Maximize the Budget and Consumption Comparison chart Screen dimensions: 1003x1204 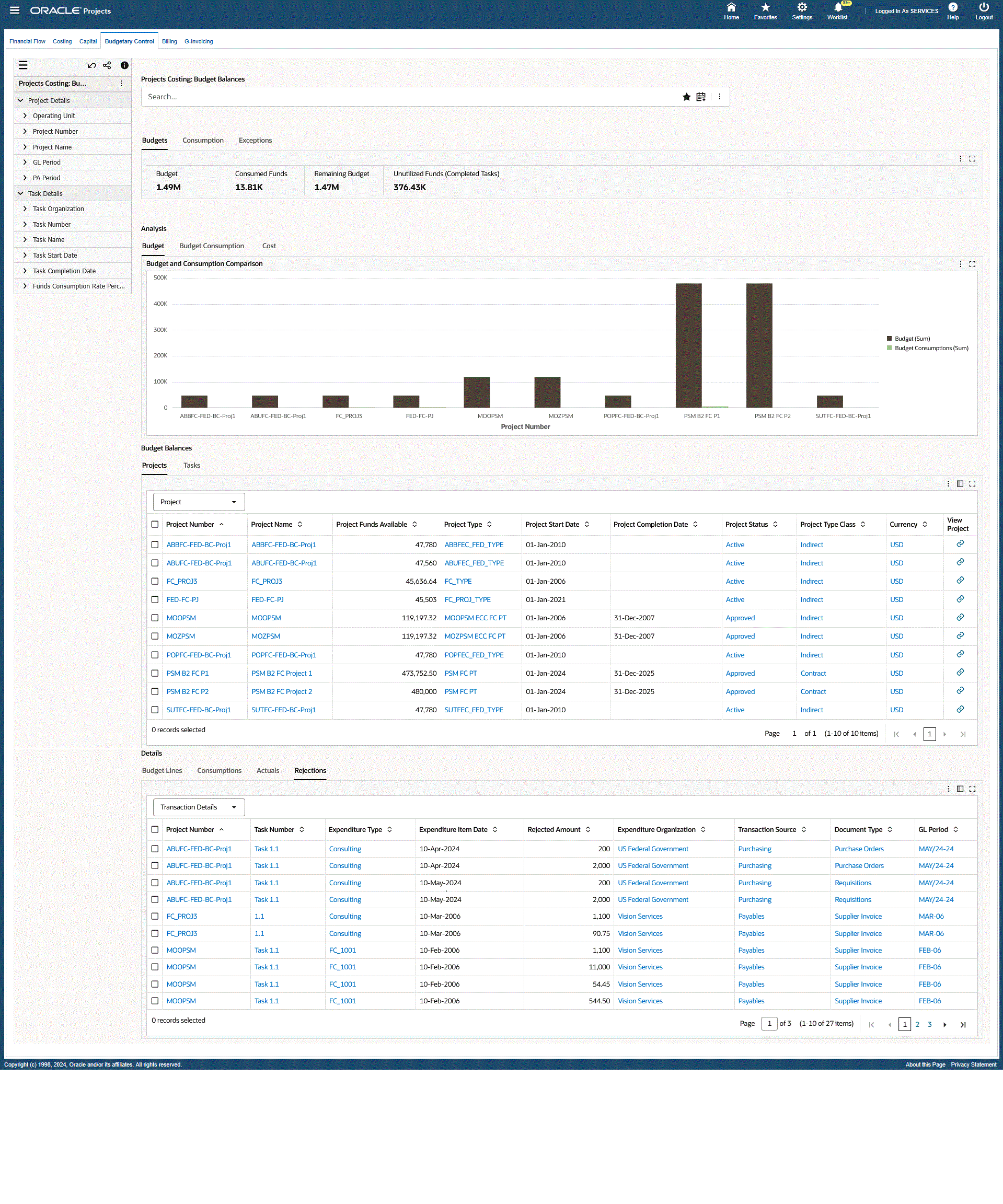[x=972, y=264]
